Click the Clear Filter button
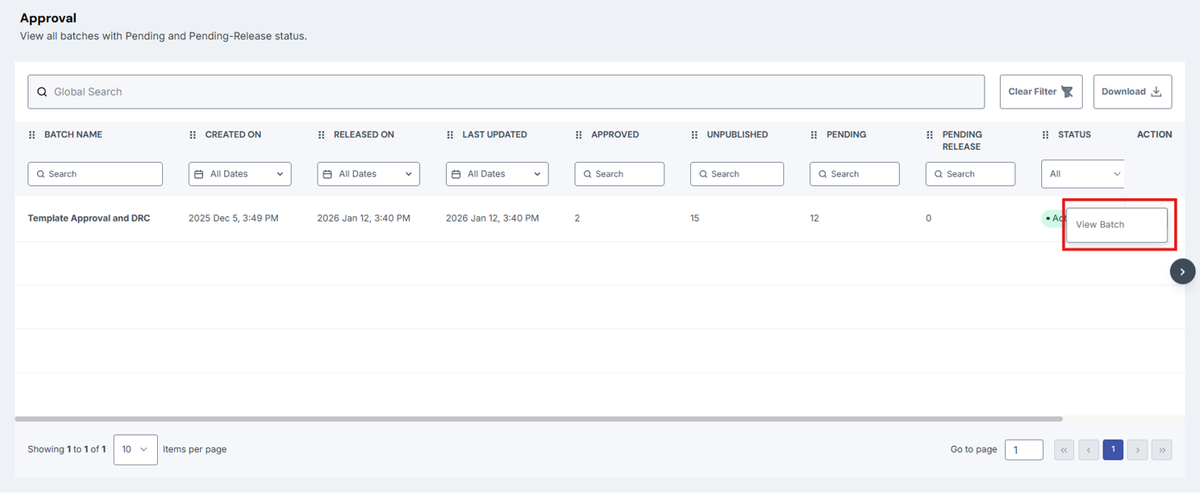This screenshot has width=1200, height=493. [1041, 92]
